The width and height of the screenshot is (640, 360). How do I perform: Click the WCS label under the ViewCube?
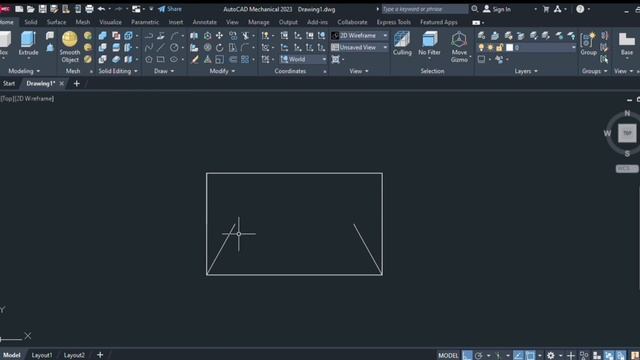pyautogui.click(x=627, y=169)
